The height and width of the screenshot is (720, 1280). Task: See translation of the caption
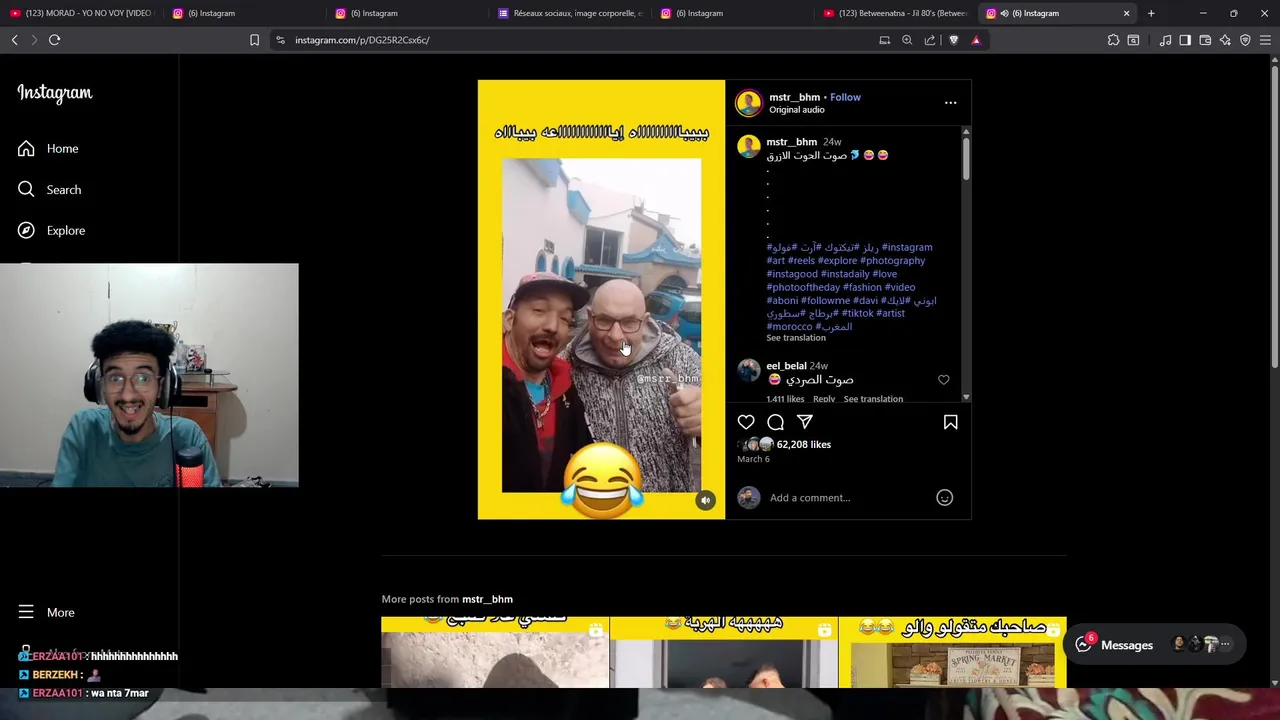(796, 338)
